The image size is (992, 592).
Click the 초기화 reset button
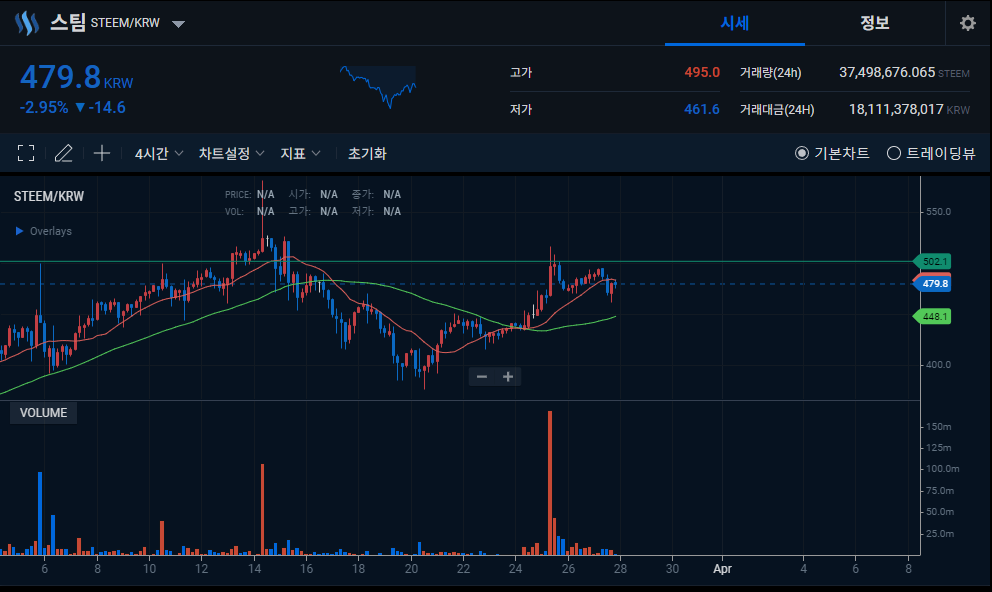click(367, 153)
